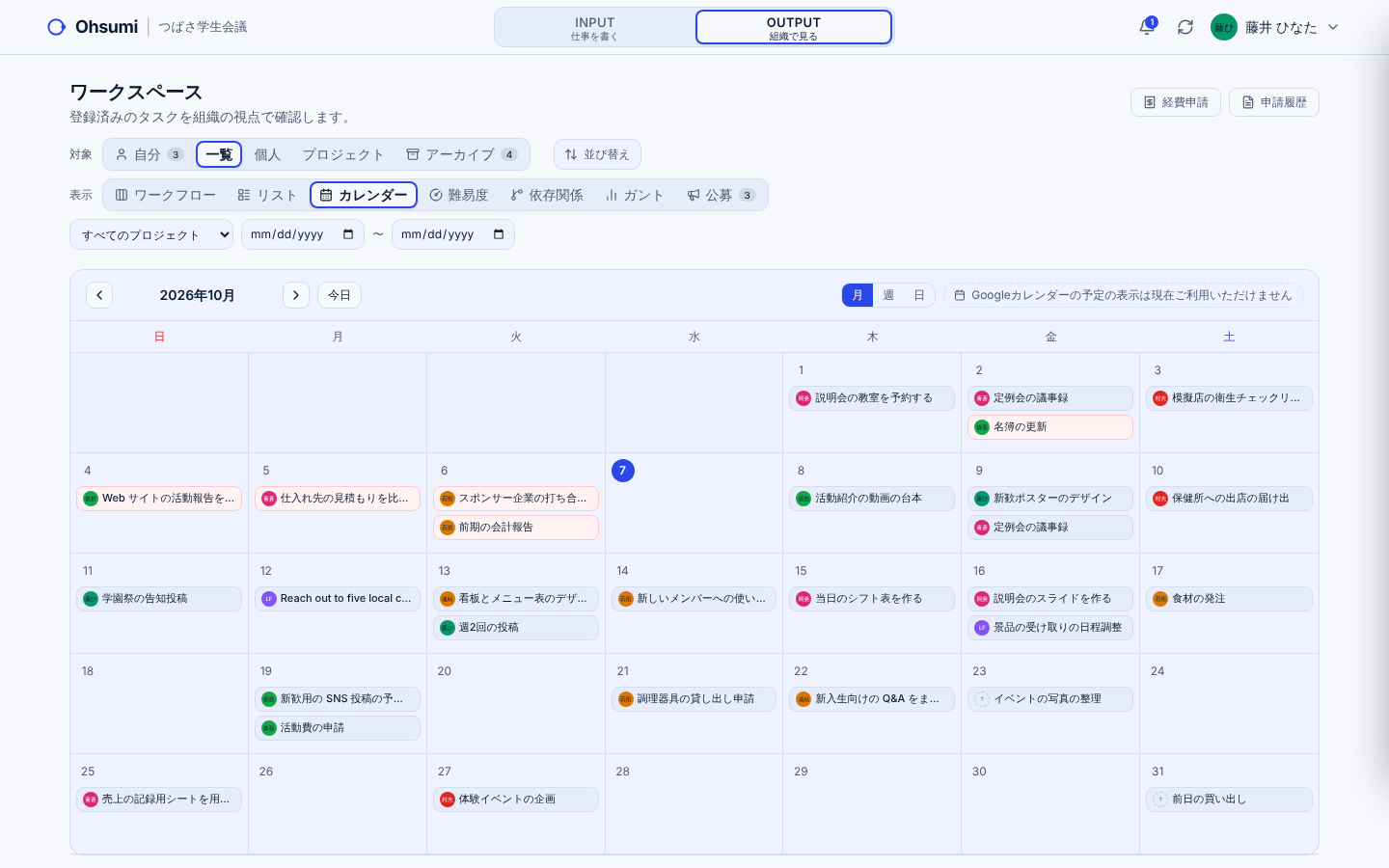Screen dimensions: 1389x868
Task: Select month view toggle 月
Action: tap(858, 295)
